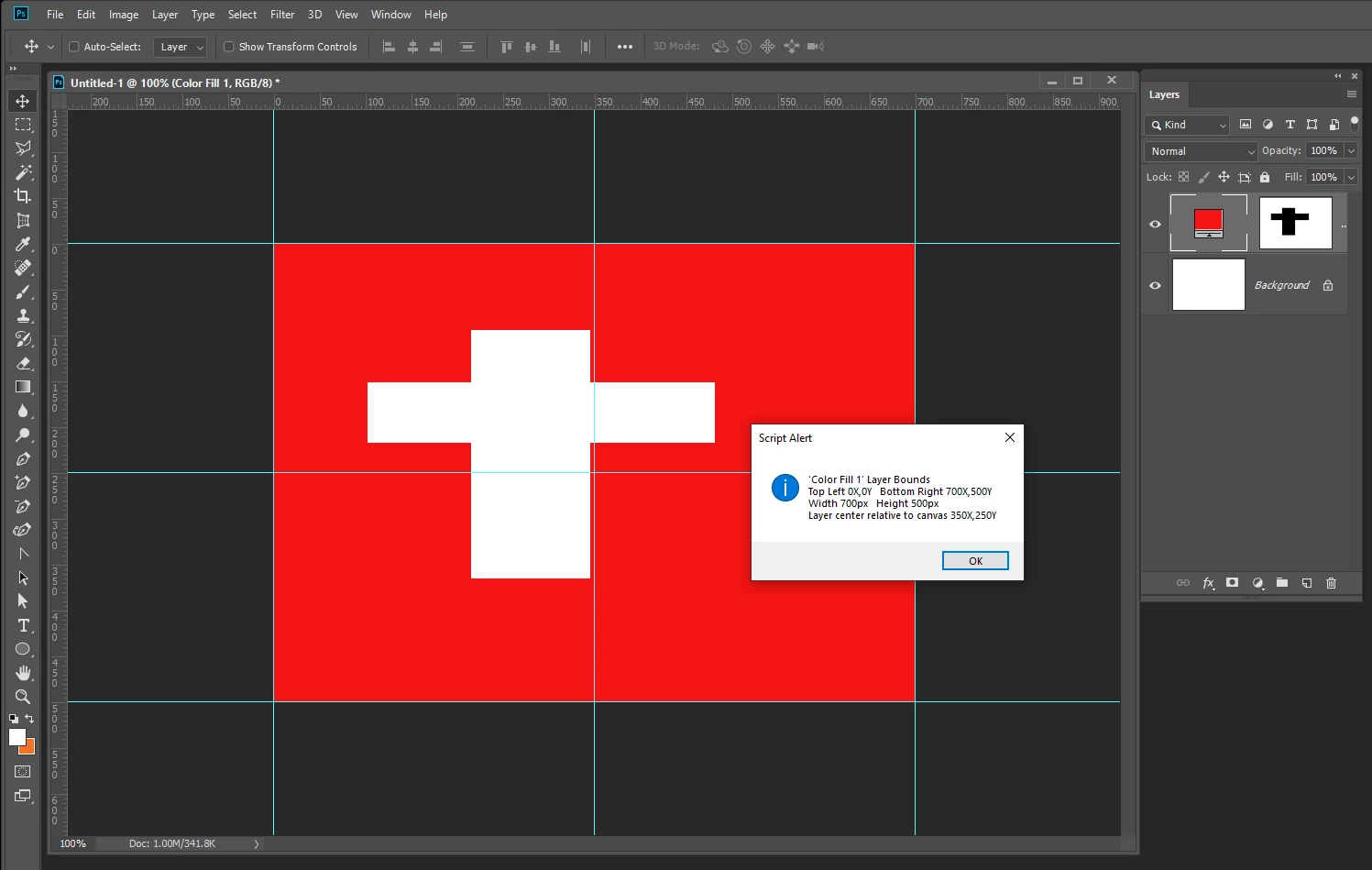Select the Horizontal Type tool in toolbar
This screenshot has height=870, width=1372.
click(x=23, y=625)
